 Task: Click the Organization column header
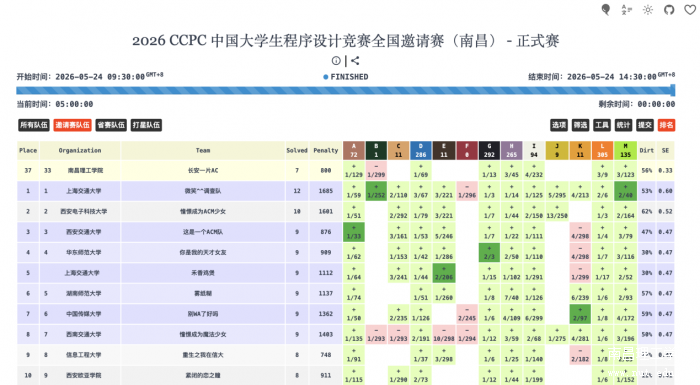(80, 151)
